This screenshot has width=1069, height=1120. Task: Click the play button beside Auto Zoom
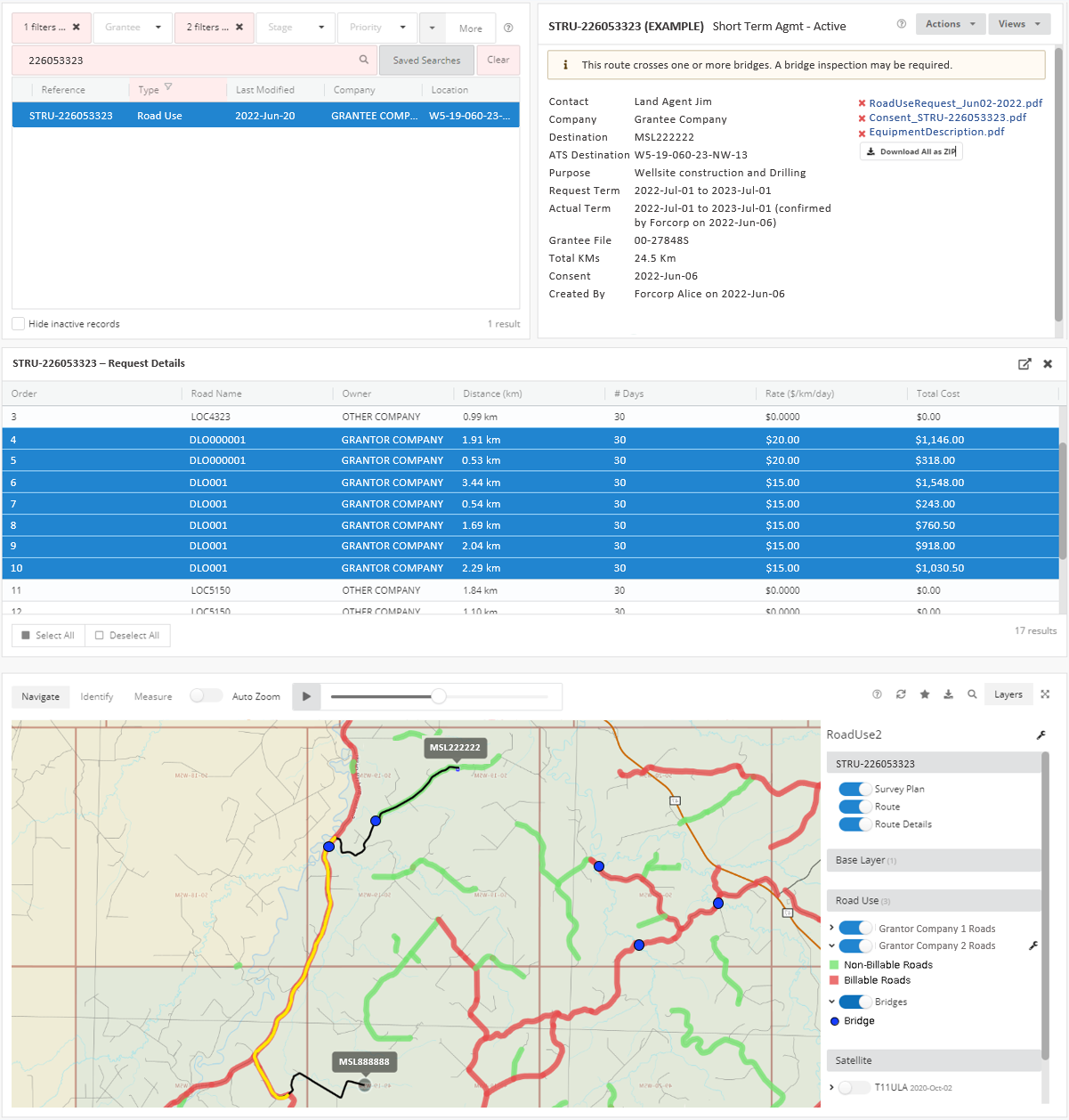click(x=306, y=696)
